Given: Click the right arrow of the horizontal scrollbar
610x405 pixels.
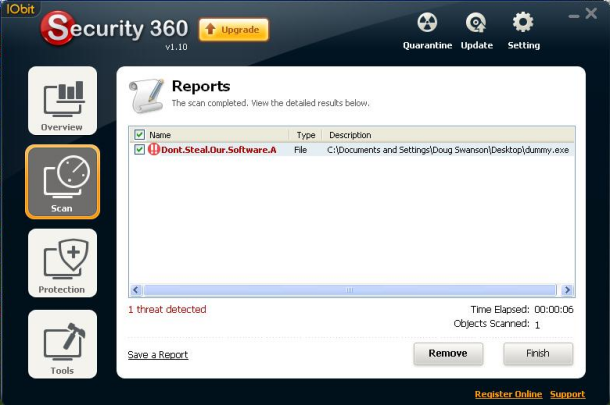Looking at the screenshot, I should tap(567, 290).
